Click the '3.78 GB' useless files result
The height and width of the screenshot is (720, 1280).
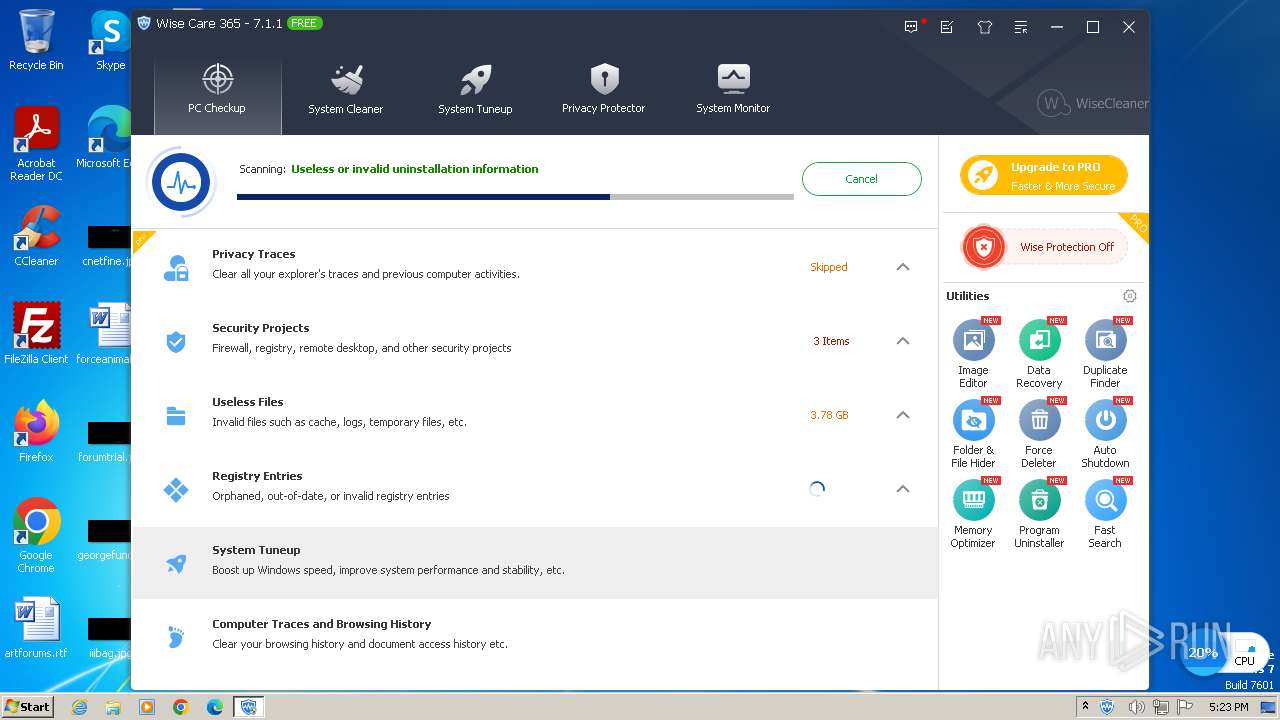829,415
